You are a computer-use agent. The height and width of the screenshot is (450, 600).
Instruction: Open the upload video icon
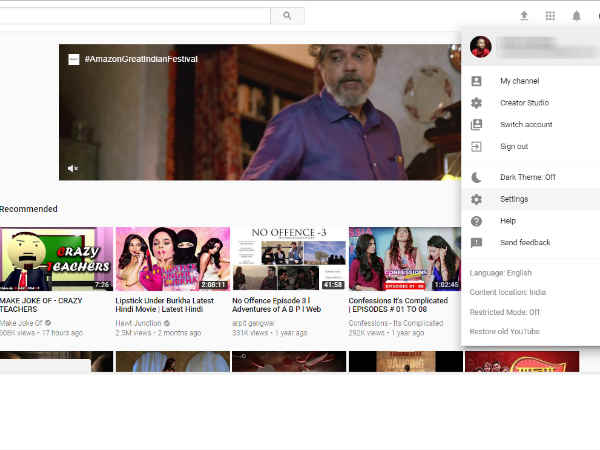point(524,16)
